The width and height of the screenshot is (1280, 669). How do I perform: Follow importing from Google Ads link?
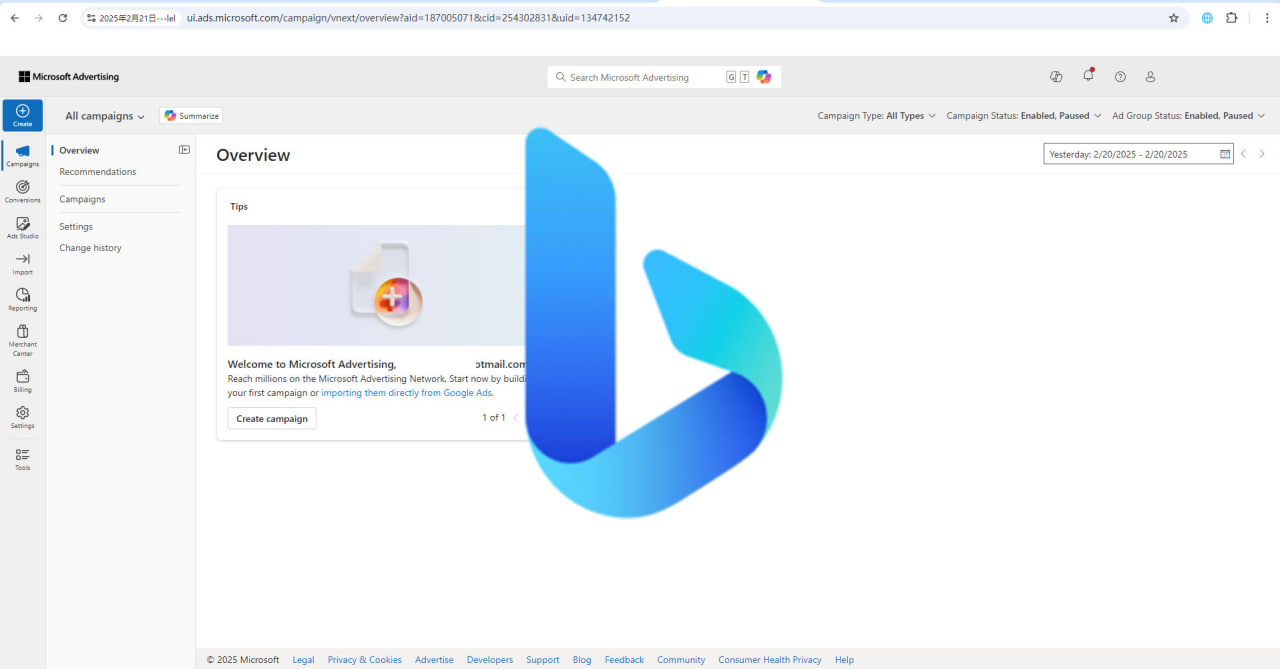[406, 393]
